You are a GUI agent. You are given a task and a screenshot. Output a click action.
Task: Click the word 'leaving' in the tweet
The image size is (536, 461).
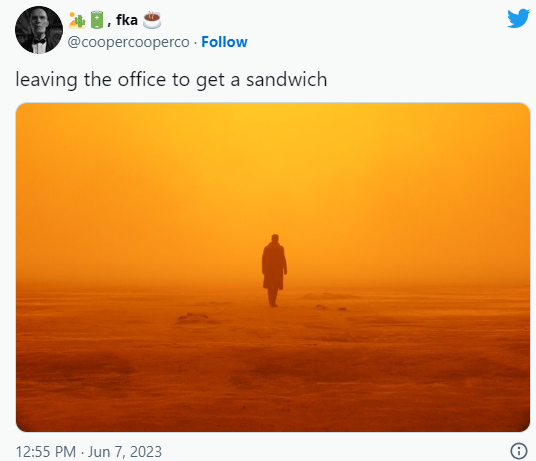(46, 80)
